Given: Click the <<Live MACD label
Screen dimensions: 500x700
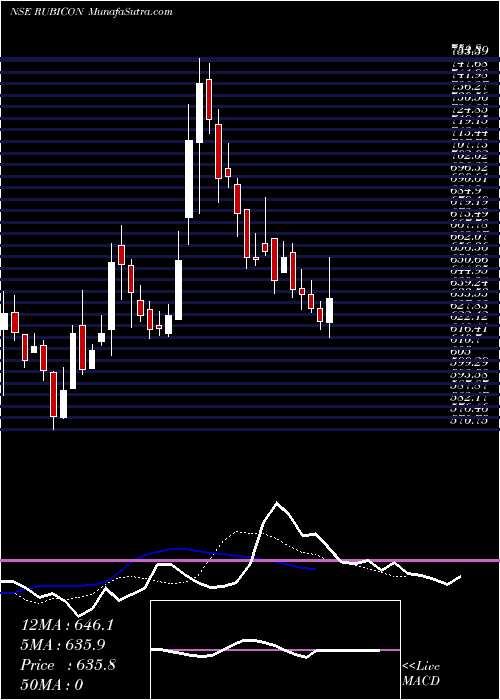Looking at the screenshot, I should pos(421,674).
